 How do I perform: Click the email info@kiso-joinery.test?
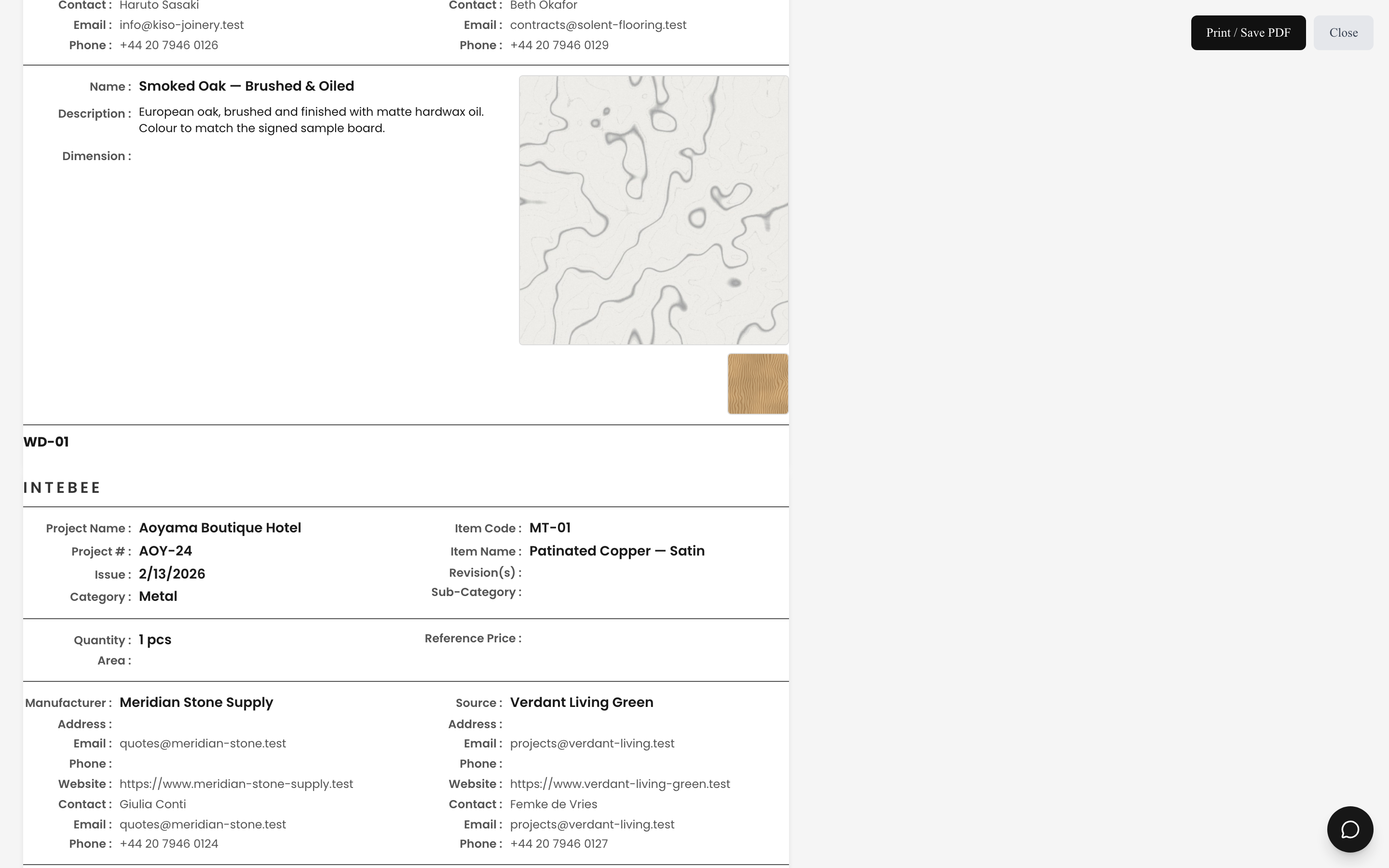click(181, 25)
